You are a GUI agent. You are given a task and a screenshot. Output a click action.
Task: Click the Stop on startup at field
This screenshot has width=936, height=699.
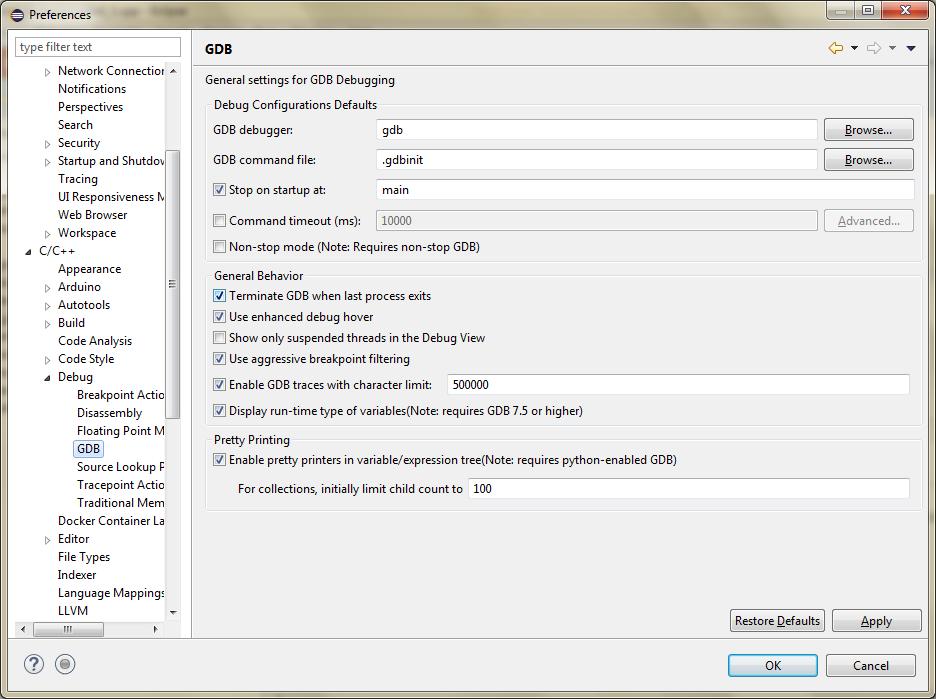[645, 190]
